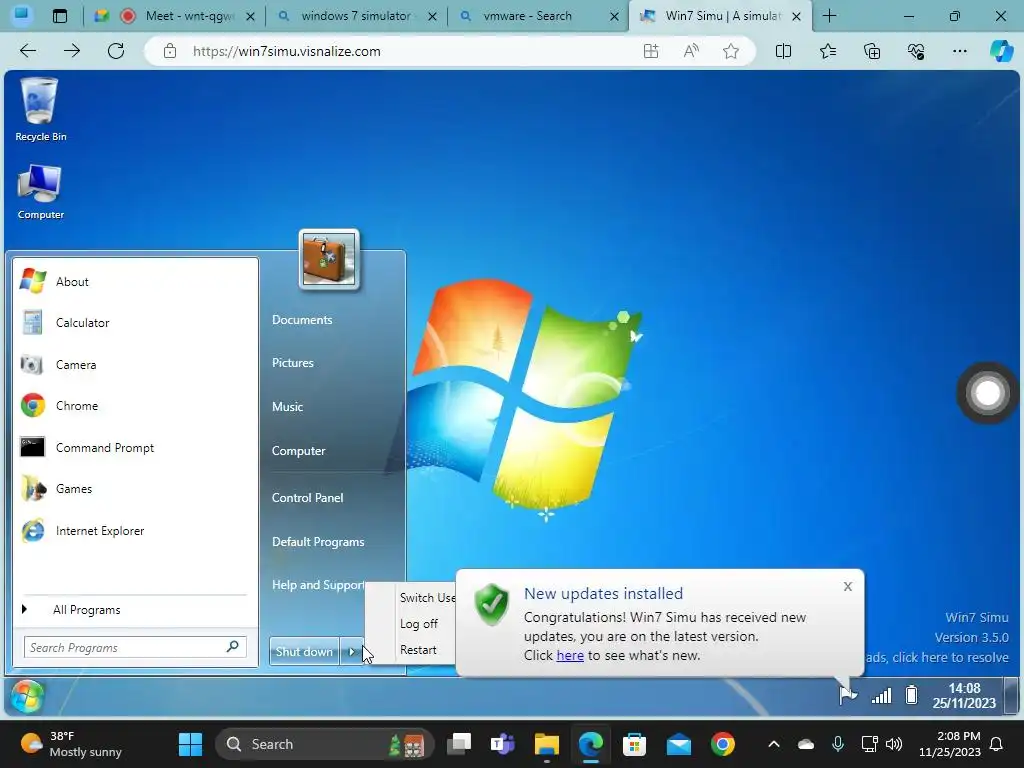The height and width of the screenshot is (768, 1024).
Task: Click the user account briefcase picture
Action: coord(329,259)
